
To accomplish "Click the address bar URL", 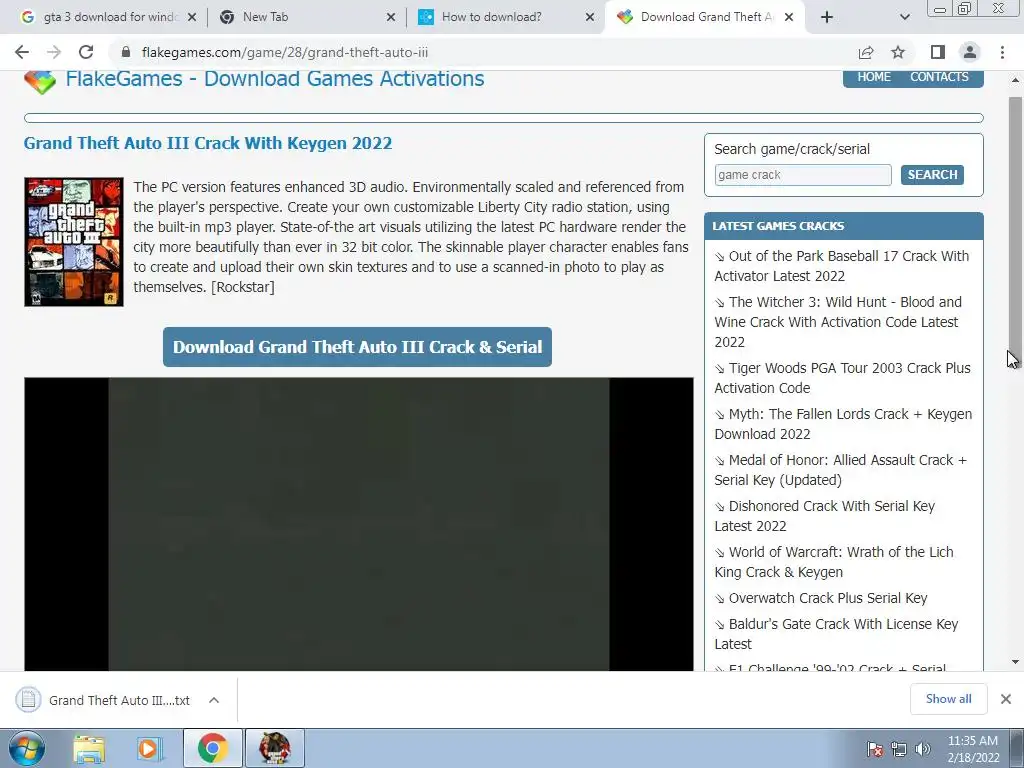I will tap(285, 52).
